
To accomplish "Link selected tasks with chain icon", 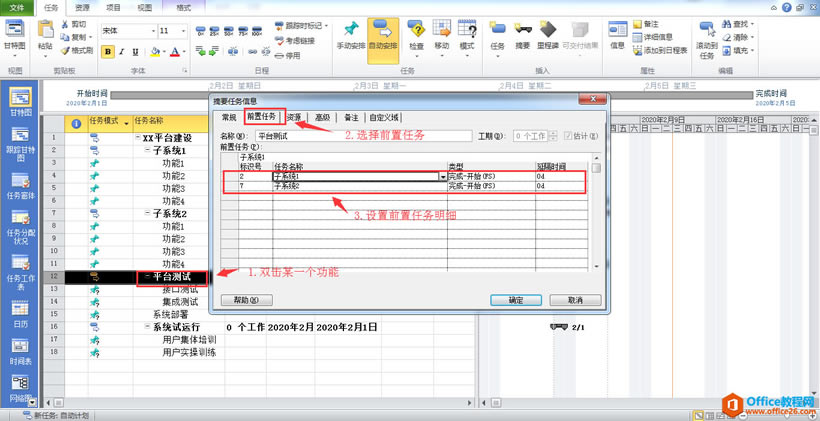I will tap(253, 51).
